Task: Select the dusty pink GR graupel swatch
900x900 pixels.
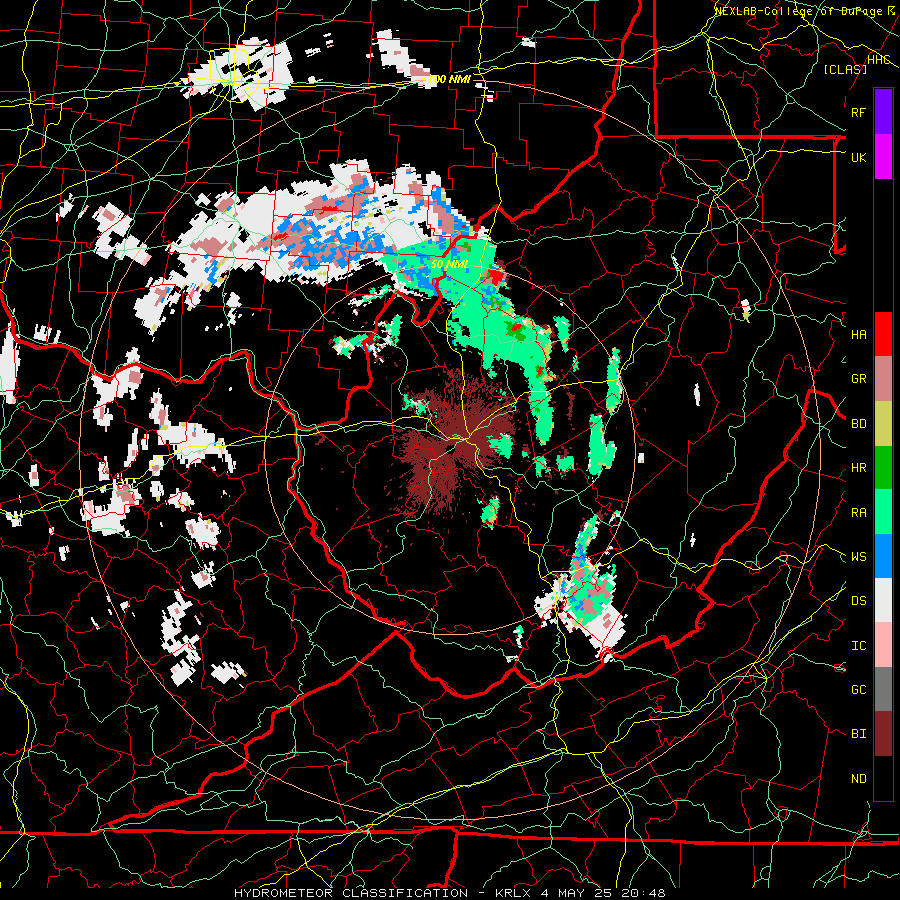Action: pyautogui.click(x=883, y=378)
